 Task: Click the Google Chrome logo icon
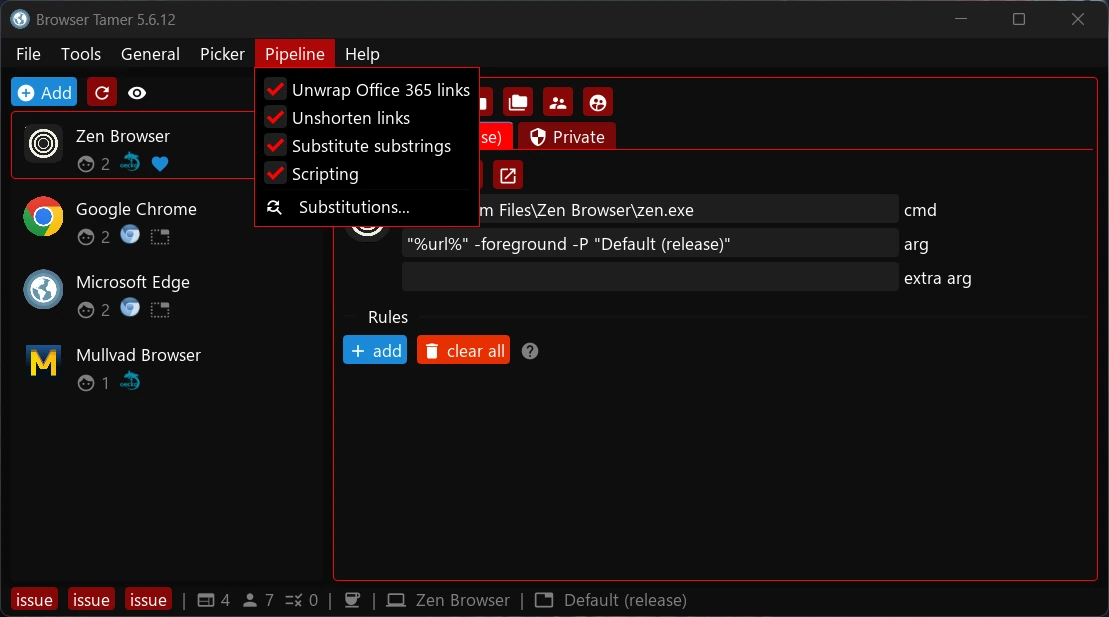pyautogui.click(x=43, y=217)
